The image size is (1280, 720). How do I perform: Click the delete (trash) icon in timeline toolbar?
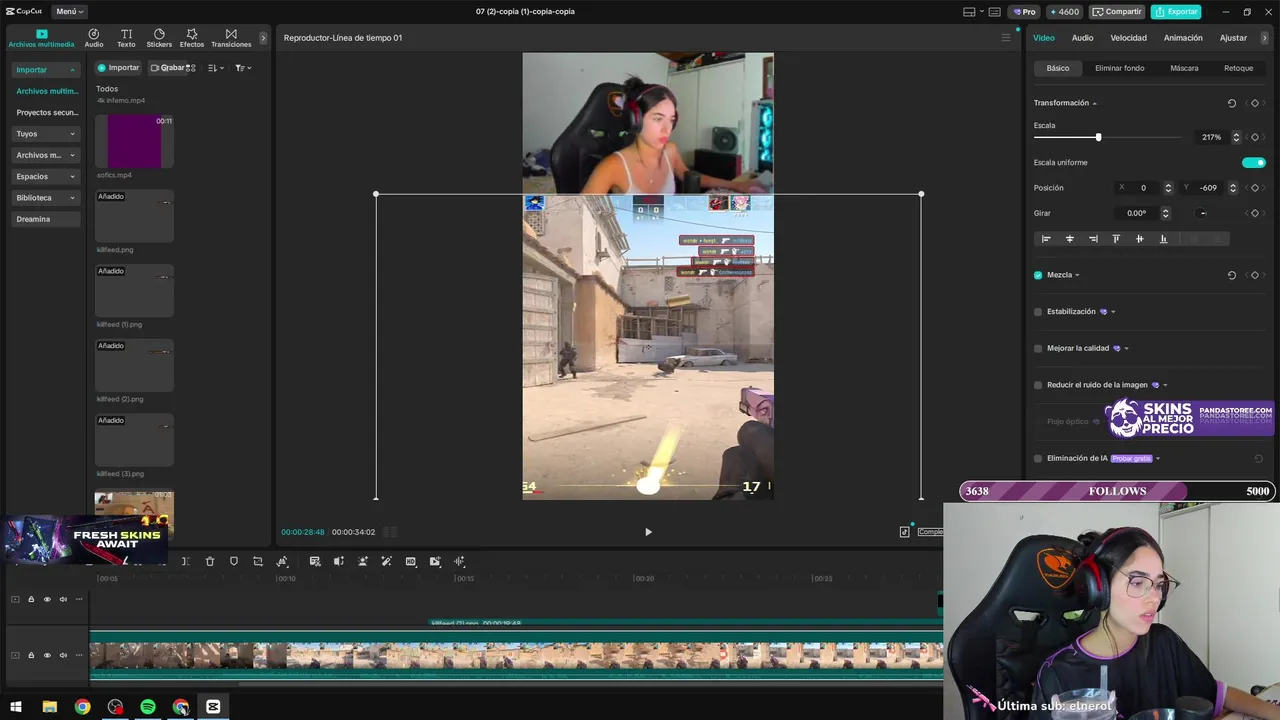pyautogui.click(x=210, y=561)
